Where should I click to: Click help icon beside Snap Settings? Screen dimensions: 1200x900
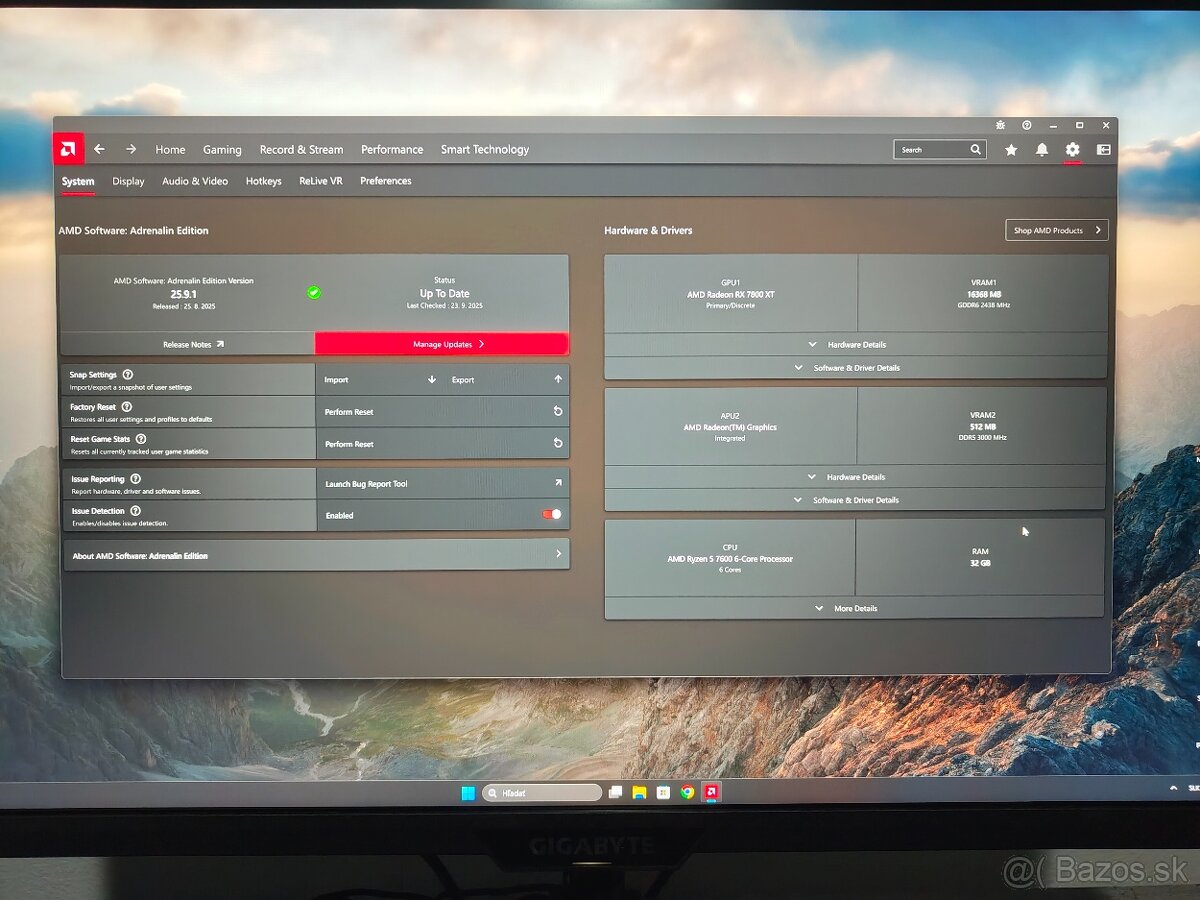[x=127, y=374]
